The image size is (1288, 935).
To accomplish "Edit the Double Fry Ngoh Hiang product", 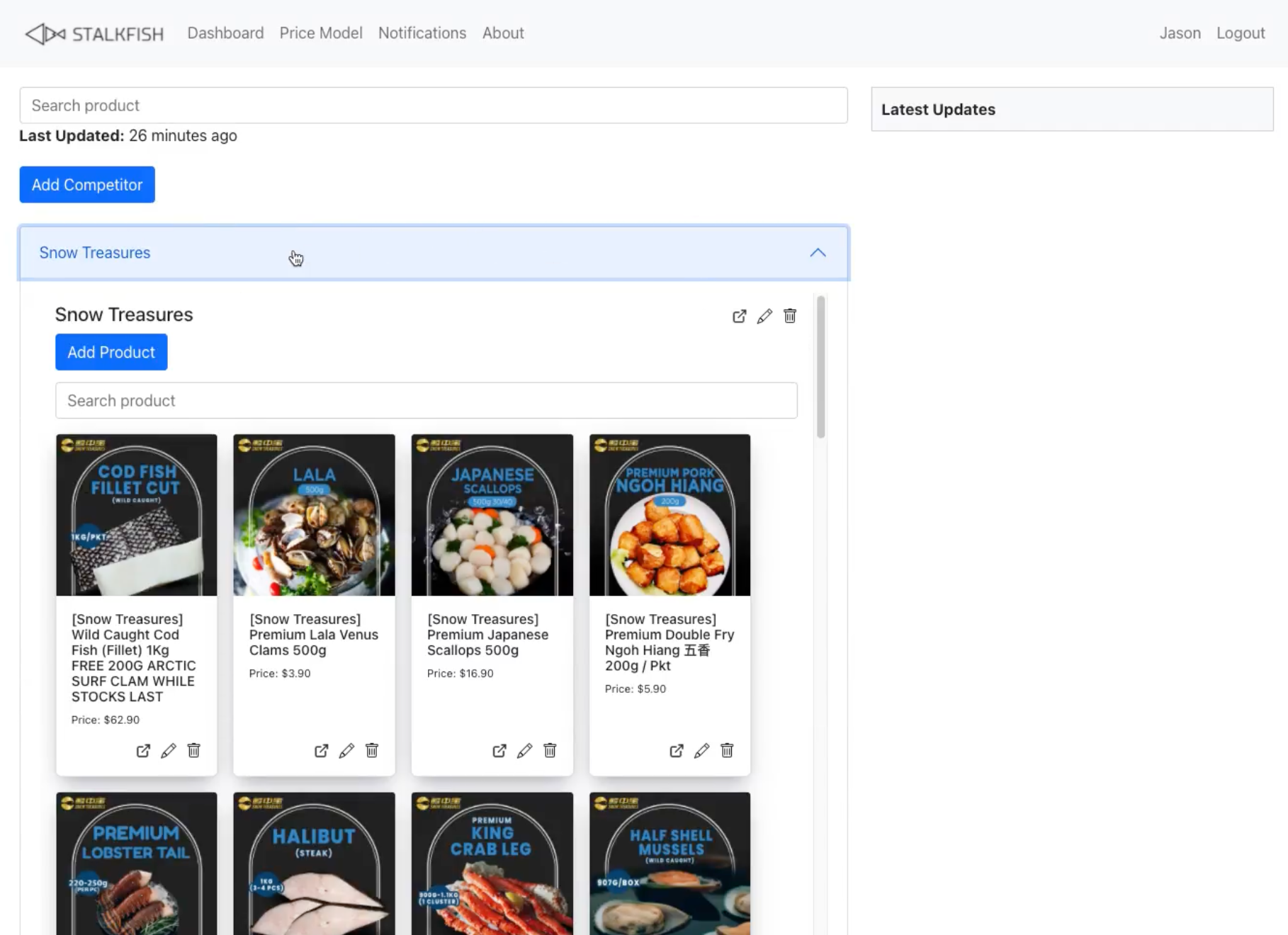I will [702, 750].
